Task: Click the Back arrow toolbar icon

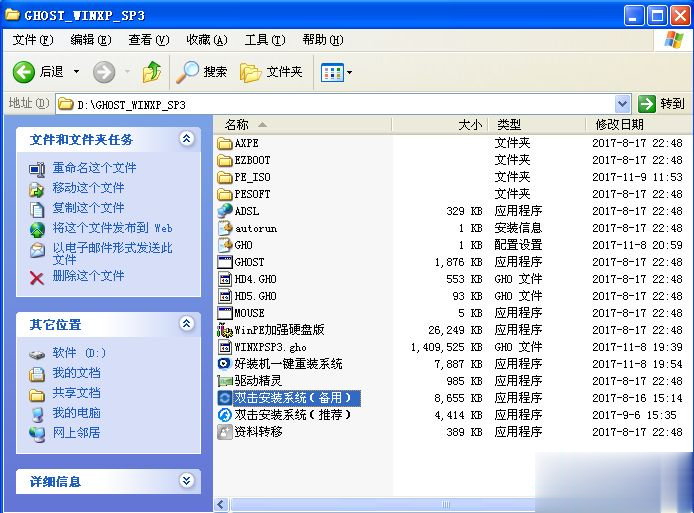Action: pyautogui.click(x=25, y=72)
